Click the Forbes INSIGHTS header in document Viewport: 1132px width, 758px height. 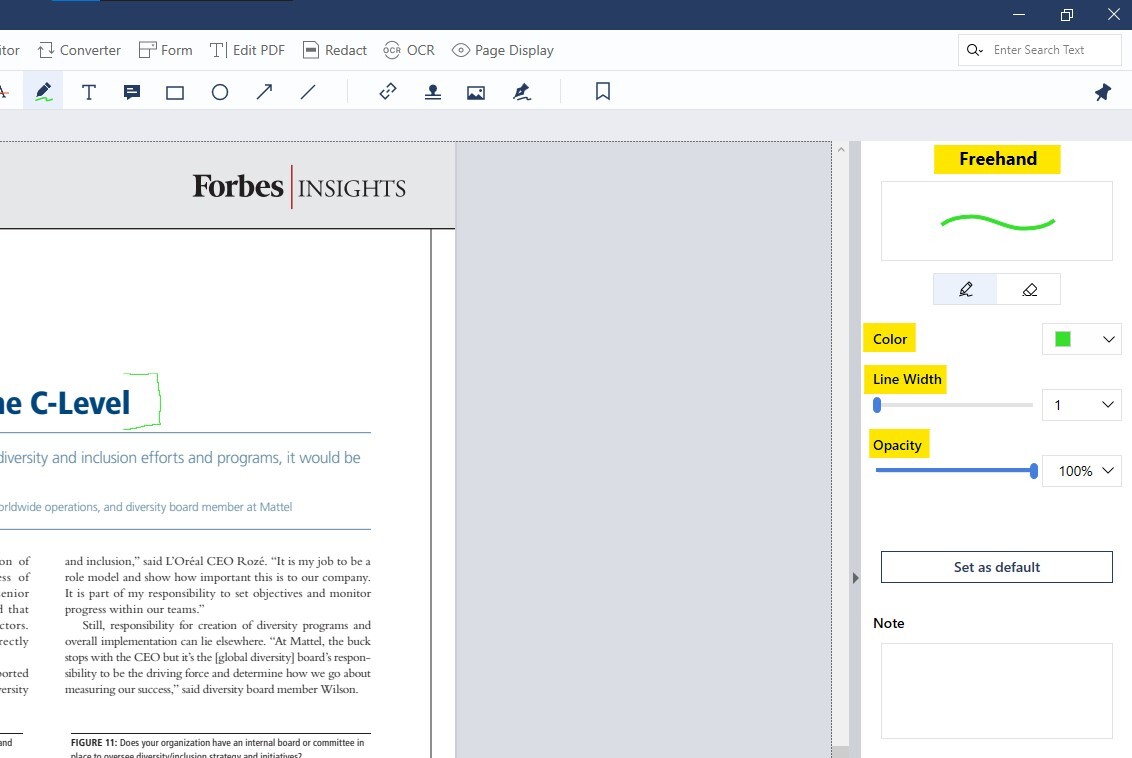tap(299, 187)
